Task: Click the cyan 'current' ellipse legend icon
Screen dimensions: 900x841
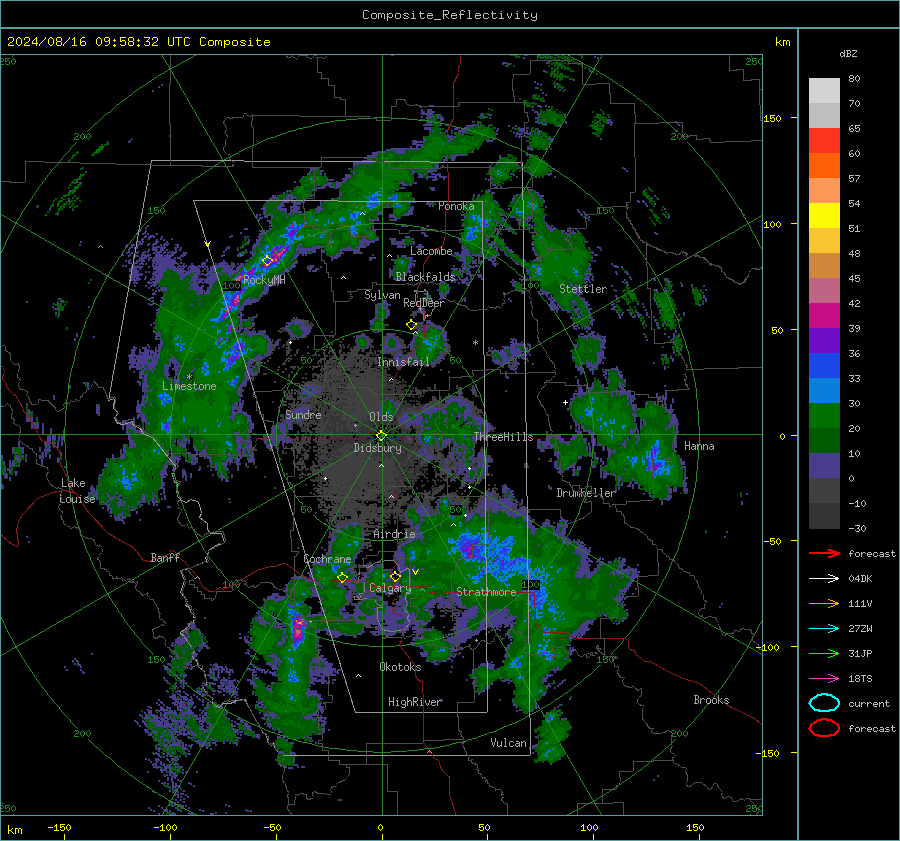Action: pos(824,703)
